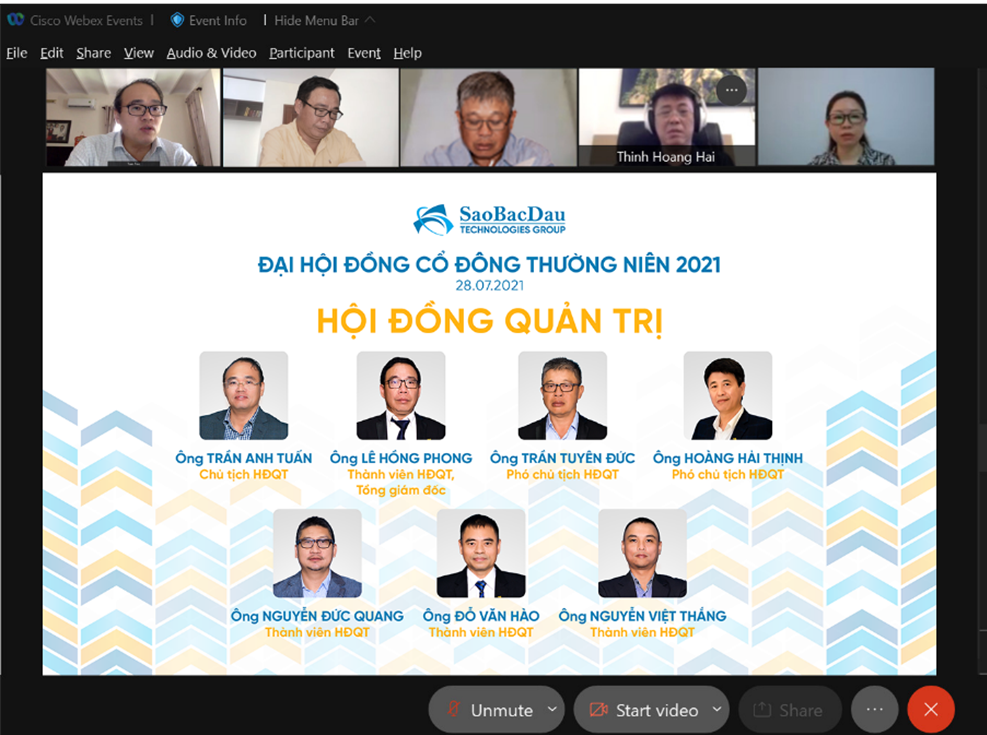Open the Audio & Video menu
The image size is (987, 735).
pos(212,53)
